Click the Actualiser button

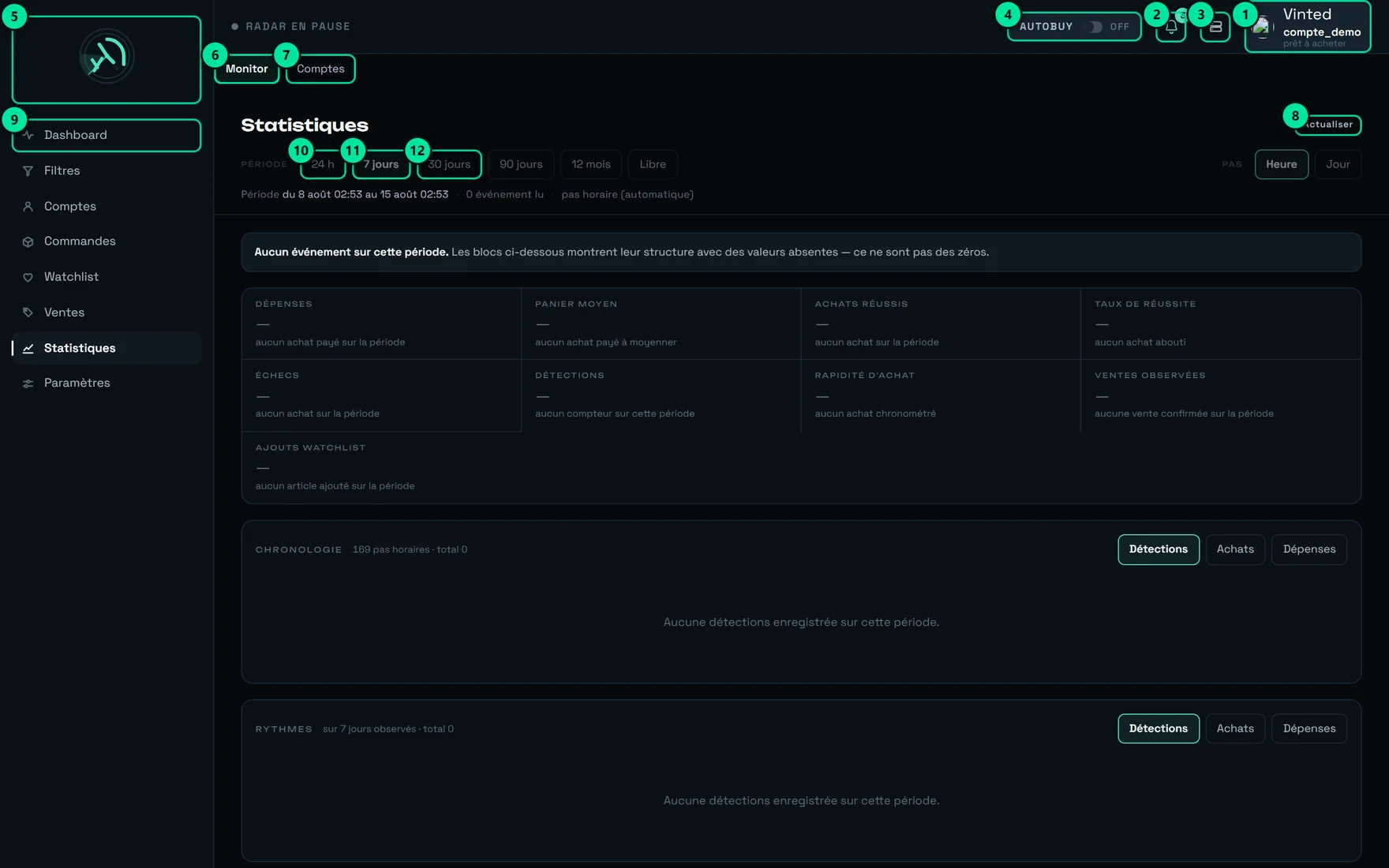1328,125
